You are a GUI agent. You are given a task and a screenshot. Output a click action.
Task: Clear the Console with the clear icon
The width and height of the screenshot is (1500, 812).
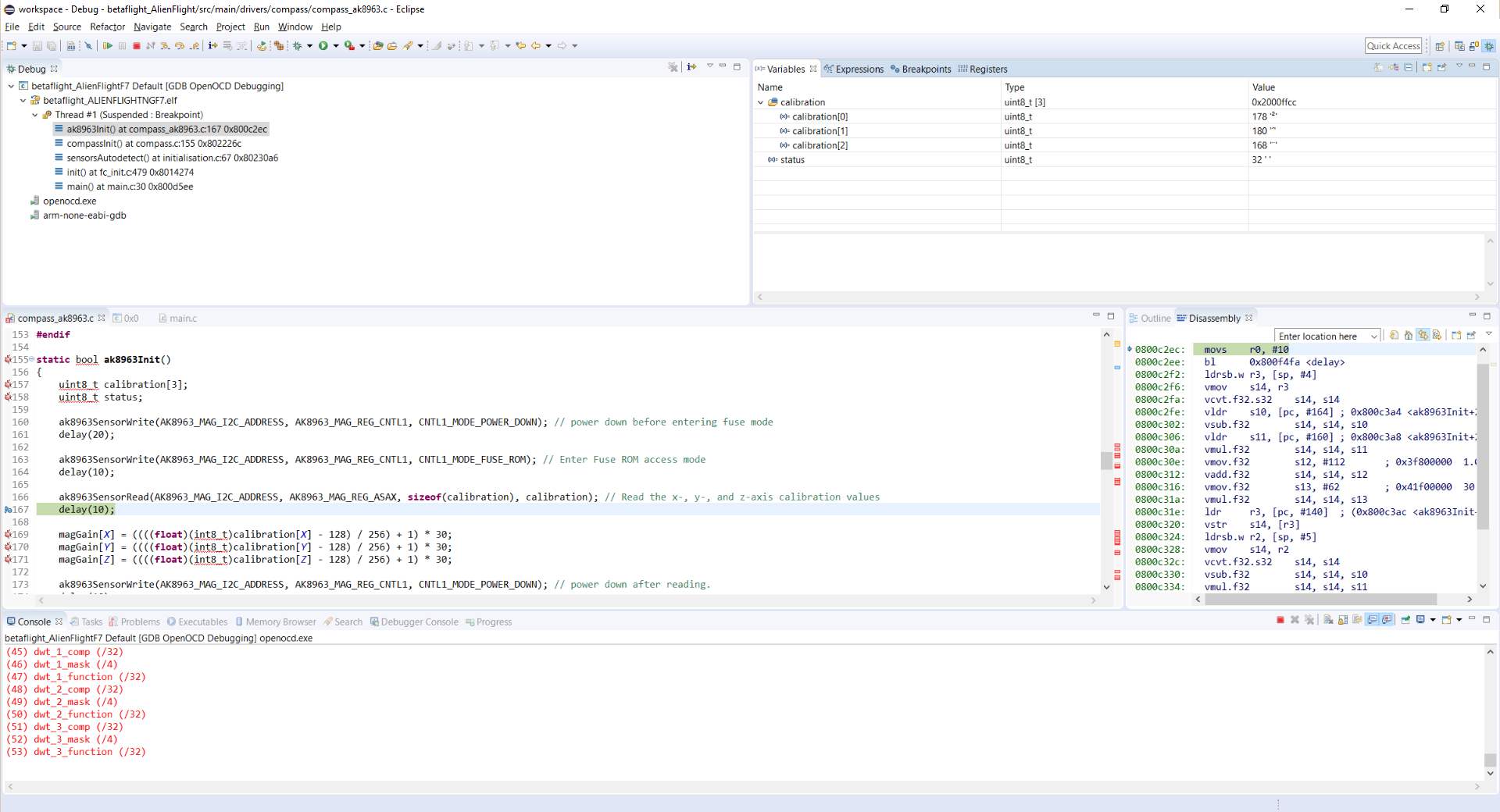tap(1328, 621)
